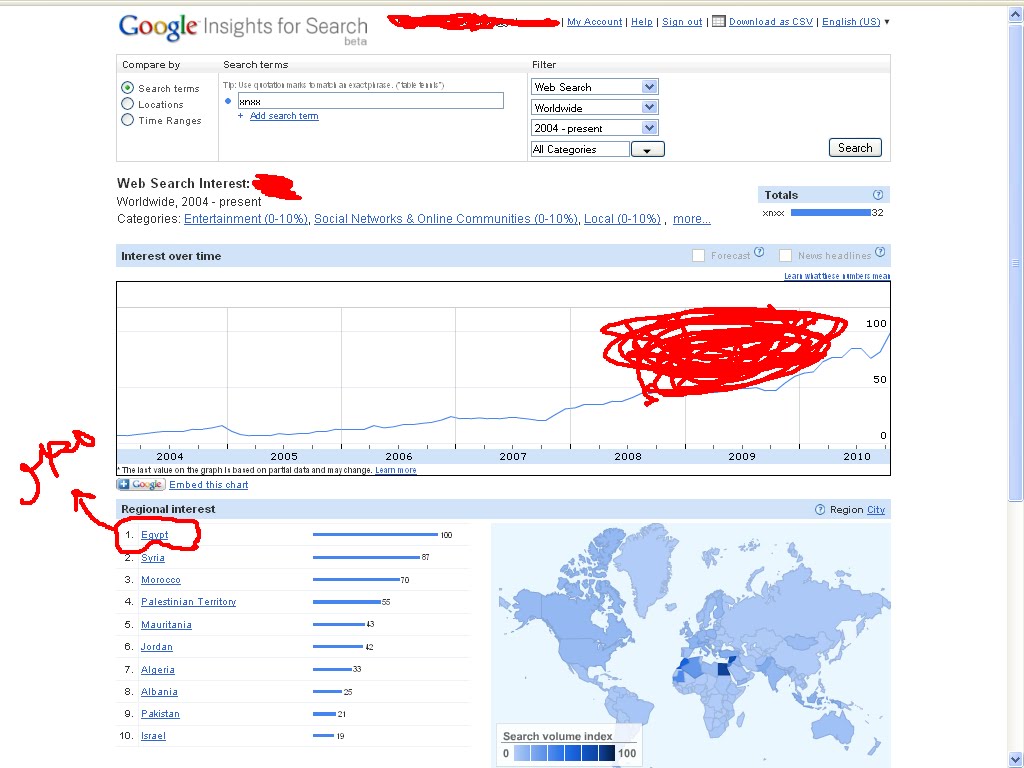Click the Totals blue bar
The width and height of the screenshot is (1024, 768).
click(830, 212)
